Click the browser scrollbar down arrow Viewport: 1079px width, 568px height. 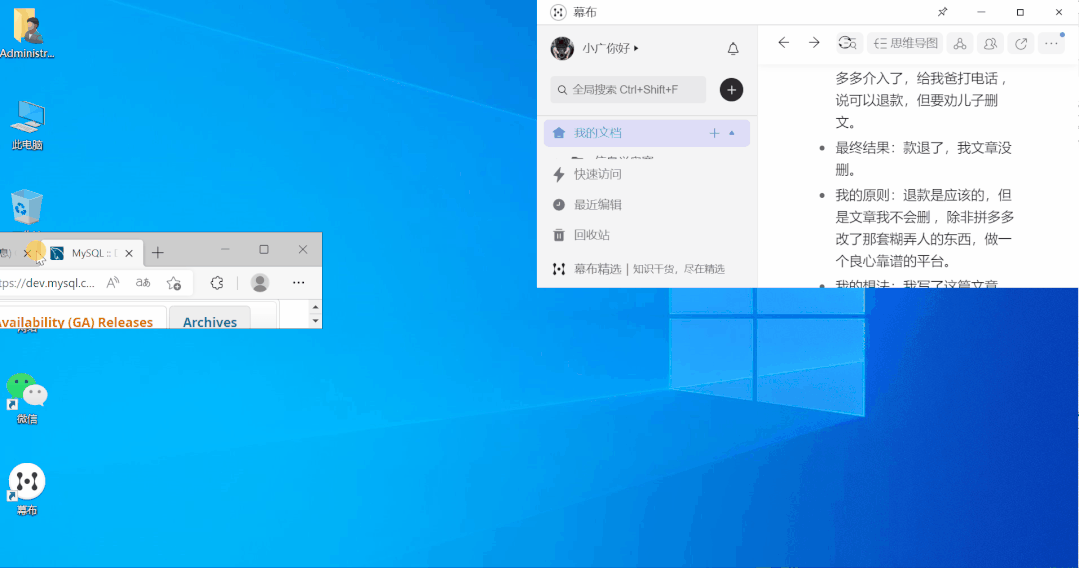(315, 320)
